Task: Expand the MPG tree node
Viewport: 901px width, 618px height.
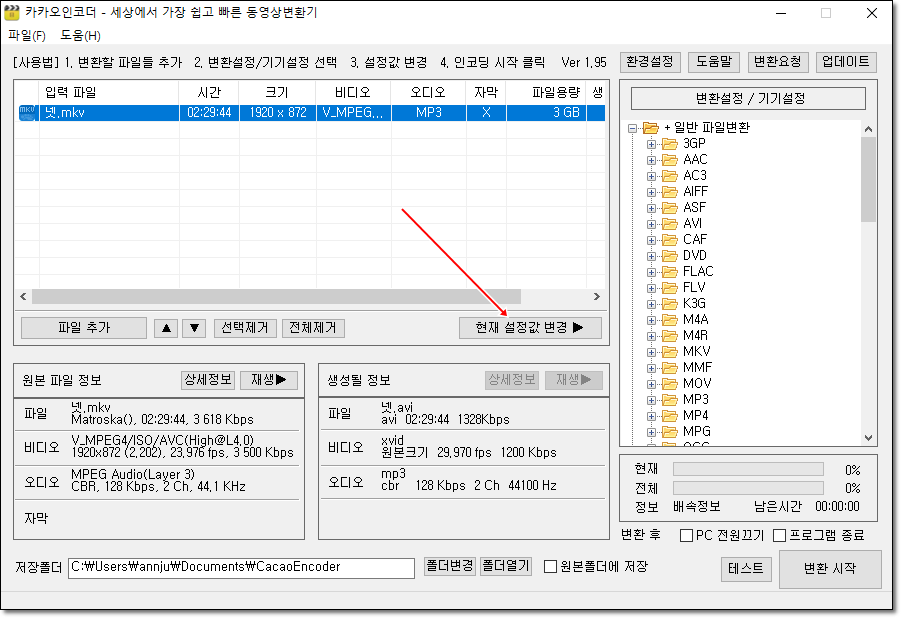Action: pyautogui.click(x=651, y=432)
